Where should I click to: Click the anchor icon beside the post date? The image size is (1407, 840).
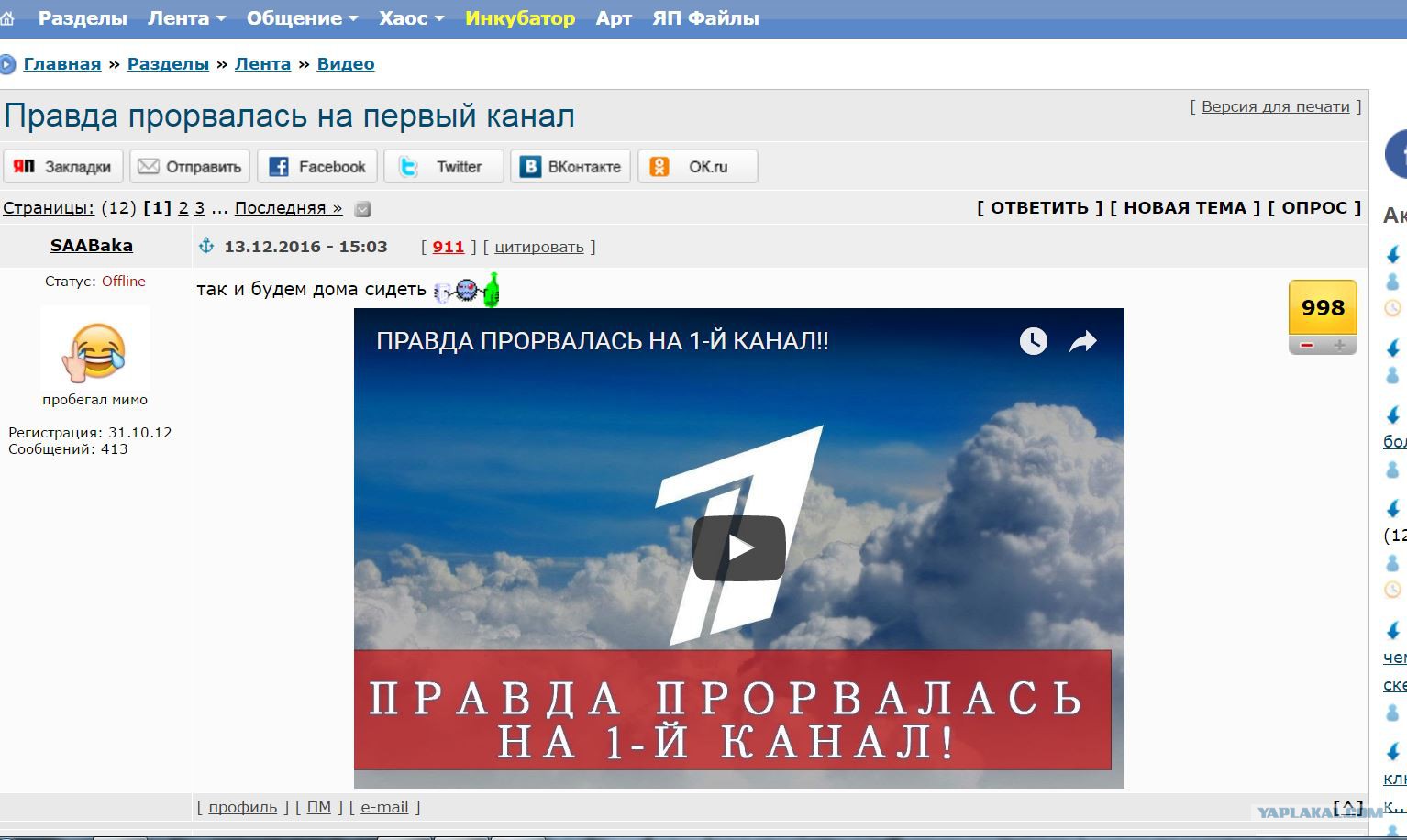point(206,246)
